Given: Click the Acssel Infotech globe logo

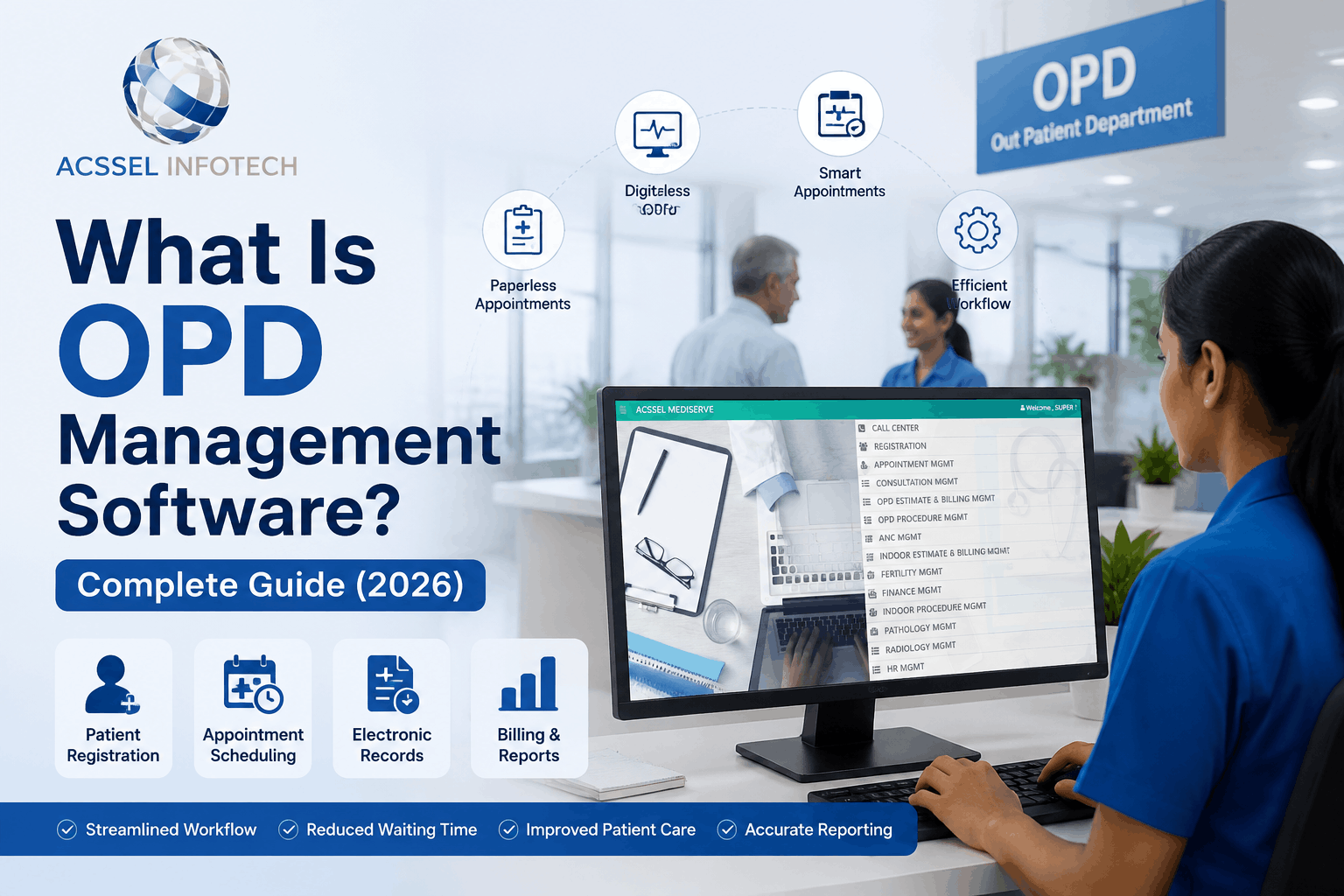Looking at the screenshot, I should pyautogui.click(x=177, y=90).
